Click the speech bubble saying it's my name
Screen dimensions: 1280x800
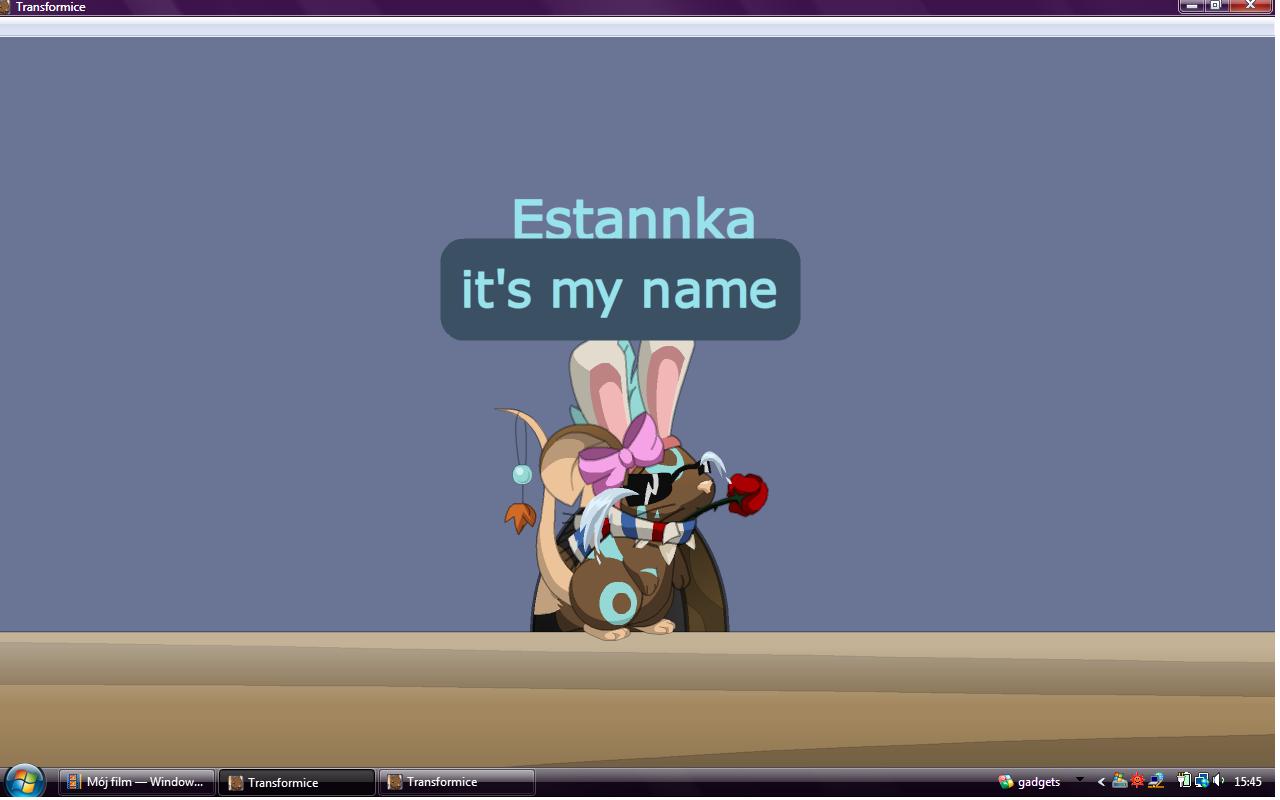tap(619, 289)
